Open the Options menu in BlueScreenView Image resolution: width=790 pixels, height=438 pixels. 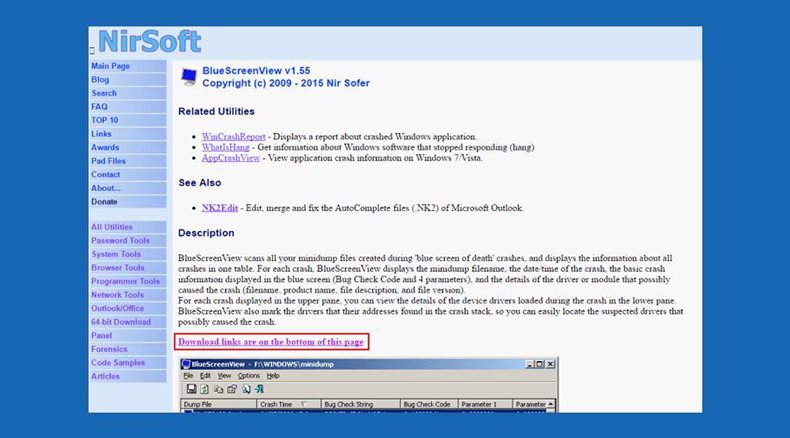pyautogui.click(x=248, y=376)
